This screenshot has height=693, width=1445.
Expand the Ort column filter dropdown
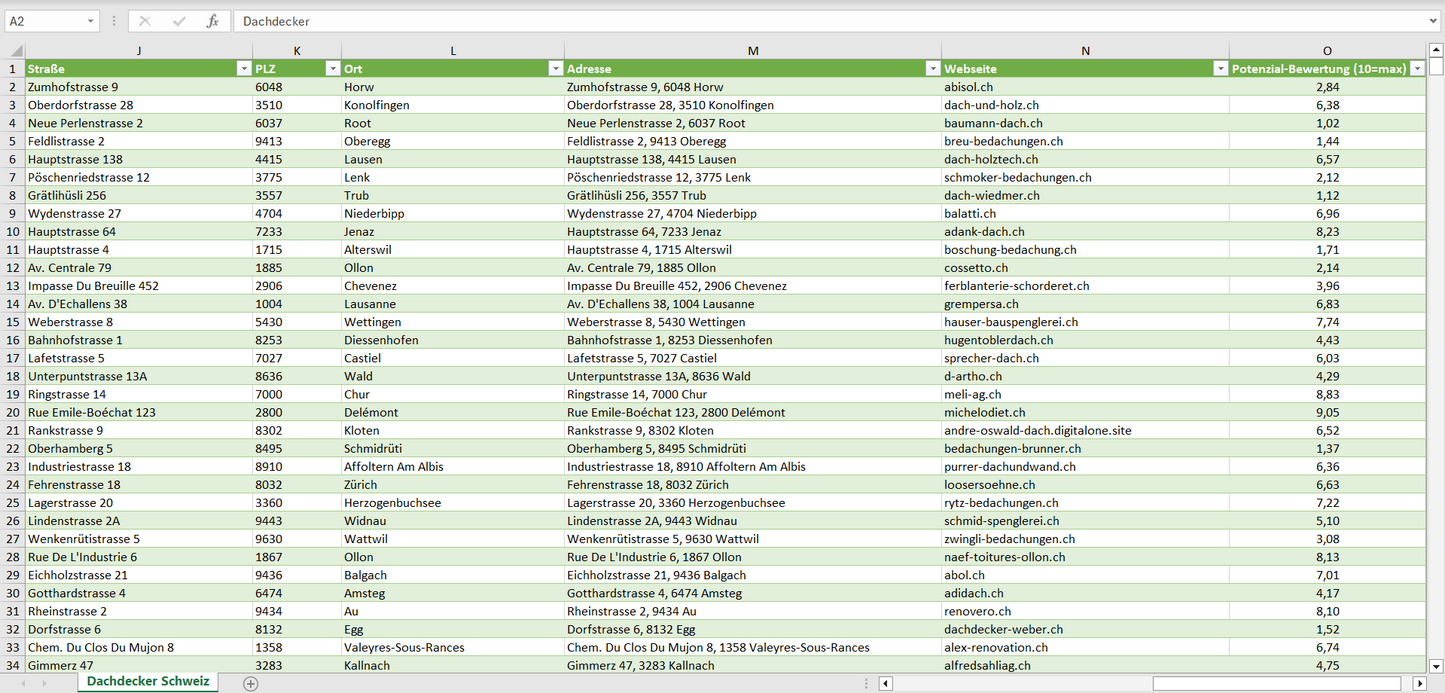tap(555, 69)
